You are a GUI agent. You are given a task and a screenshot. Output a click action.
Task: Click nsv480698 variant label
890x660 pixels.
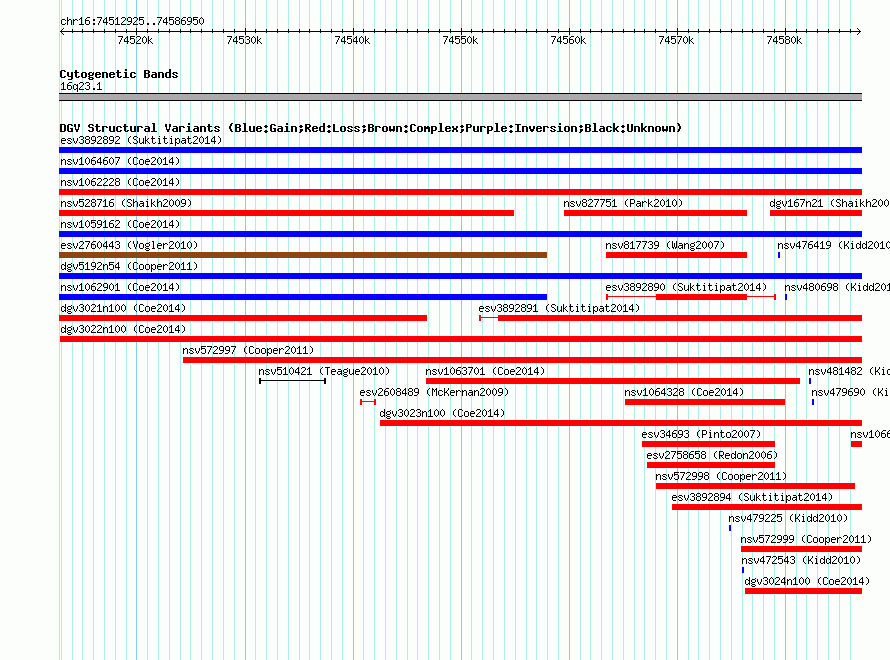[837, 287]
